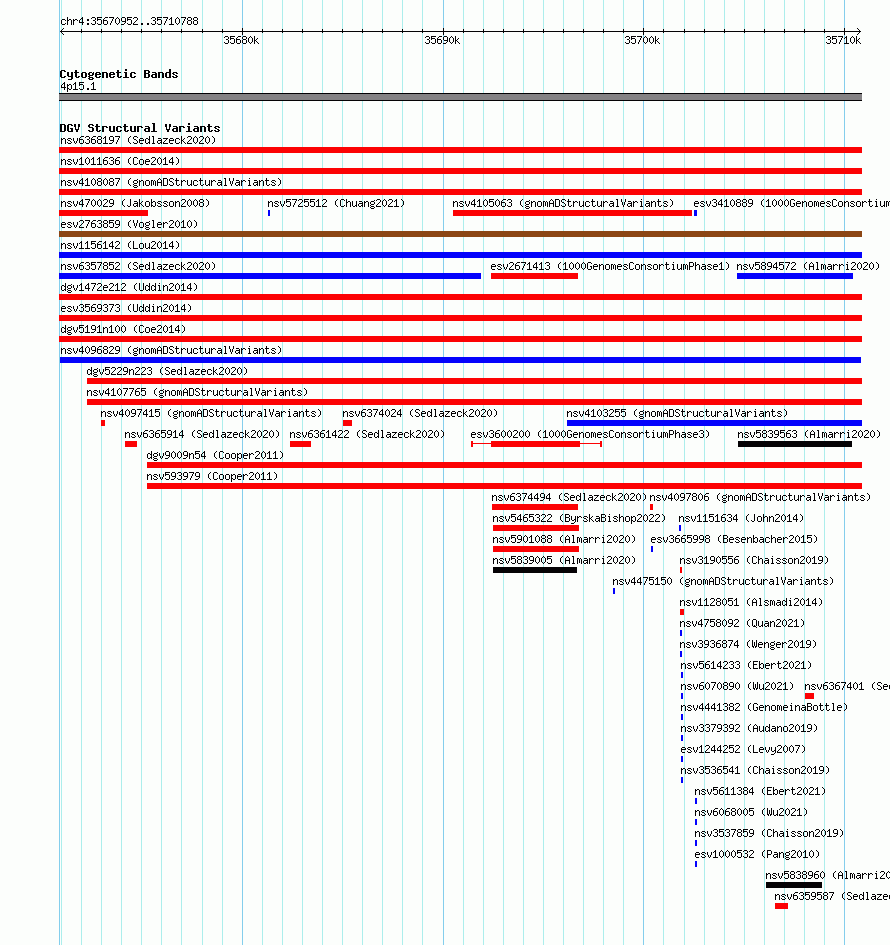Click the dgv5229n223 (Sedlazeck2020) label

tap(167, 371)
